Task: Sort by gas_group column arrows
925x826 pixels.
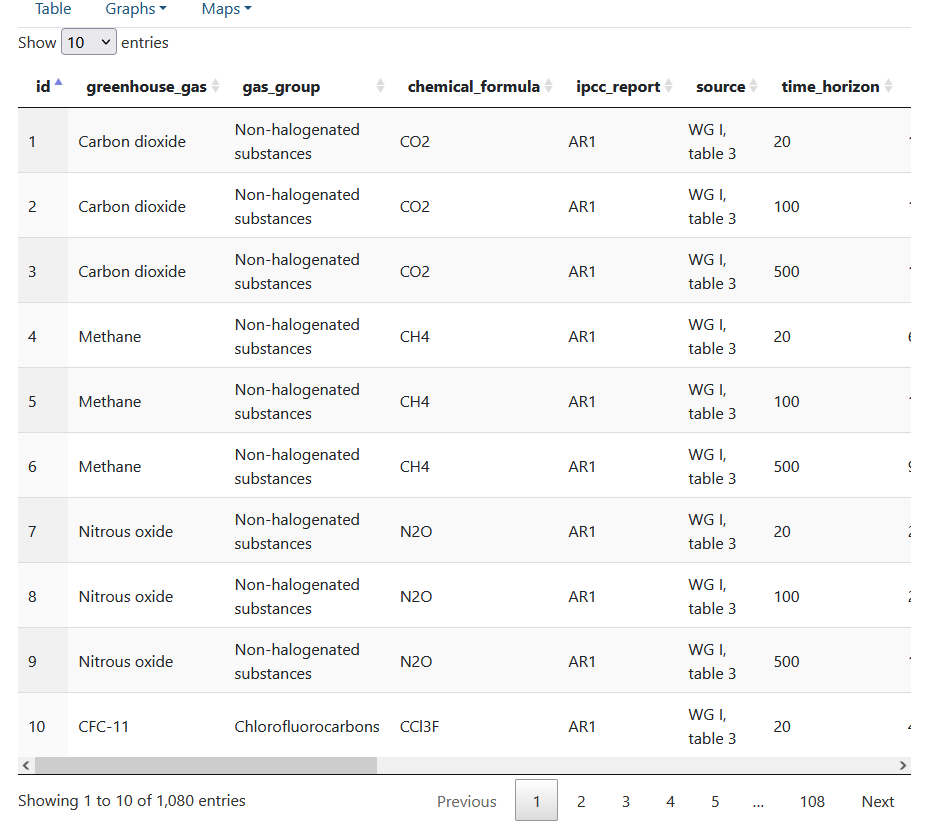Action: coord(380,86)
